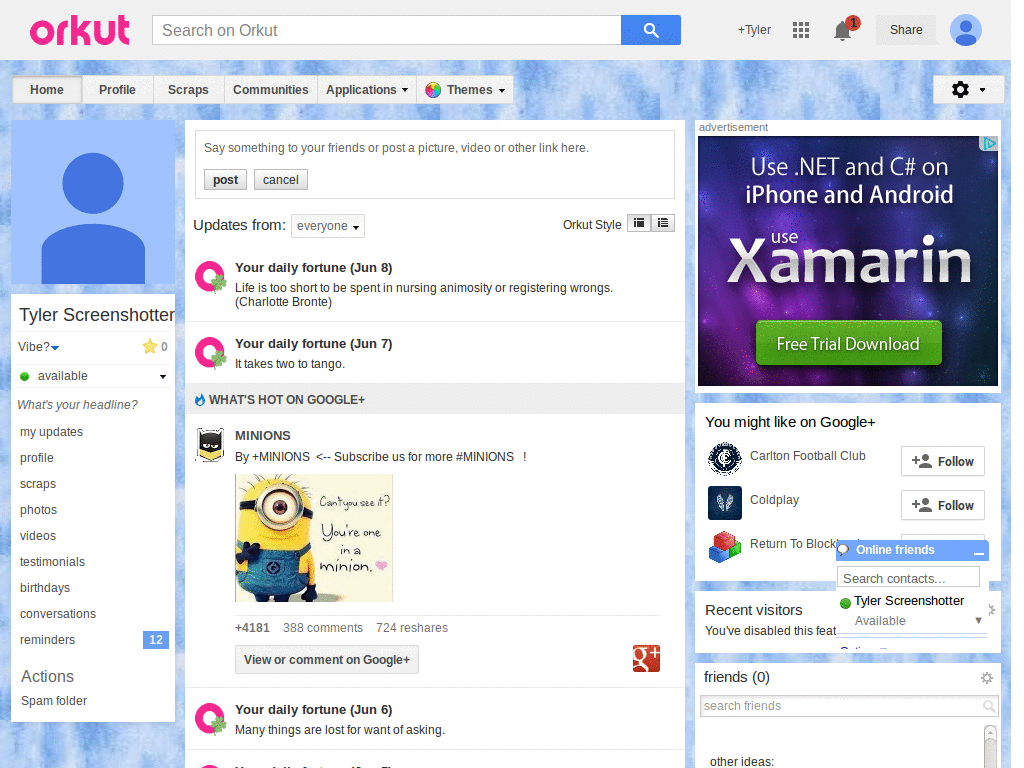Viewport: 1024px width, 768px height.
Task: Click the +Tyler header link
Action: (x=754, y=30)
